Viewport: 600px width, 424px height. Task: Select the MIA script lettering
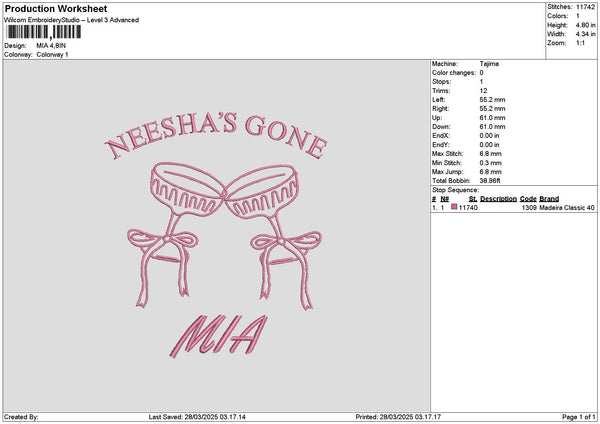coord(218,336)
